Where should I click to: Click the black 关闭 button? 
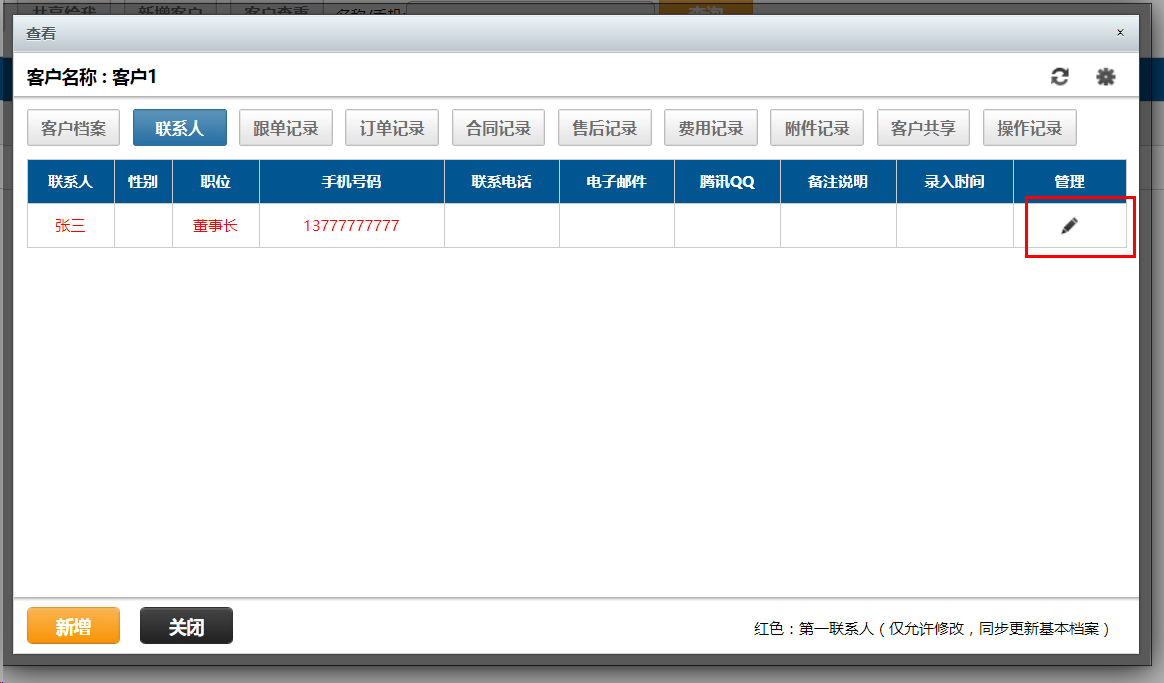coord(186,626)
